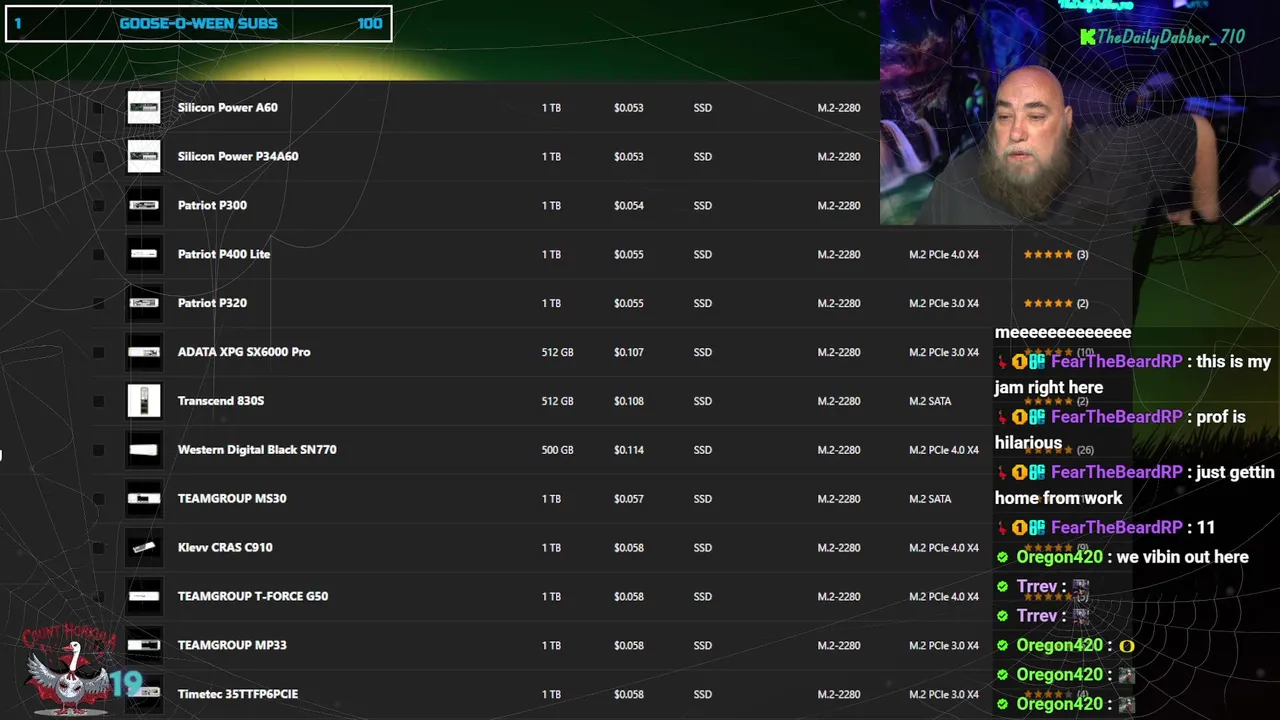1280x720 pixels.
Task: Tick the checkbox for Silicon Power A60
Action: click(x=98, y=108)
